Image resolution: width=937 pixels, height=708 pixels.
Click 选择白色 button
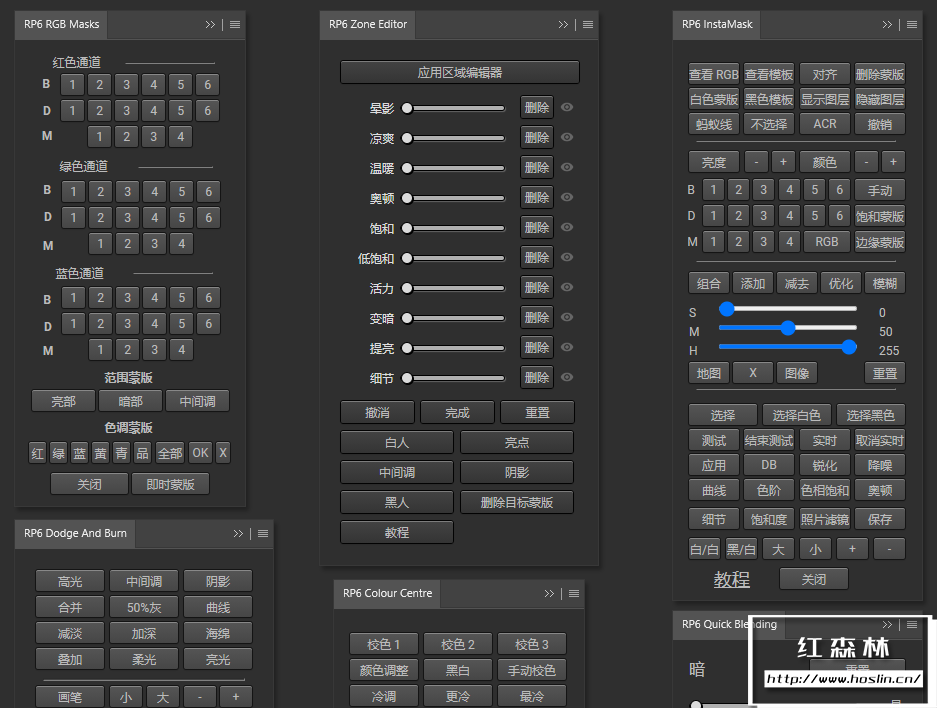coord(796,415)
